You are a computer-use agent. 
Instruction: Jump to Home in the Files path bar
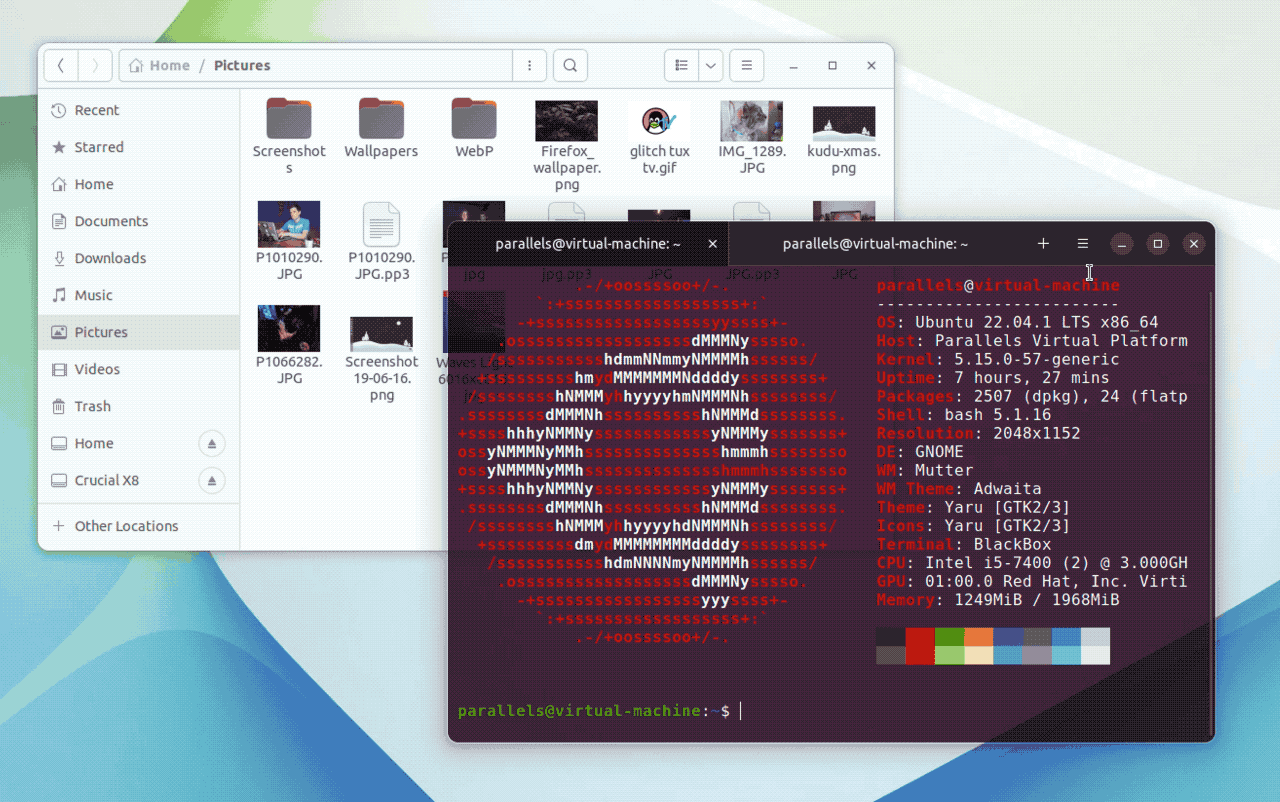coord(159,66)
